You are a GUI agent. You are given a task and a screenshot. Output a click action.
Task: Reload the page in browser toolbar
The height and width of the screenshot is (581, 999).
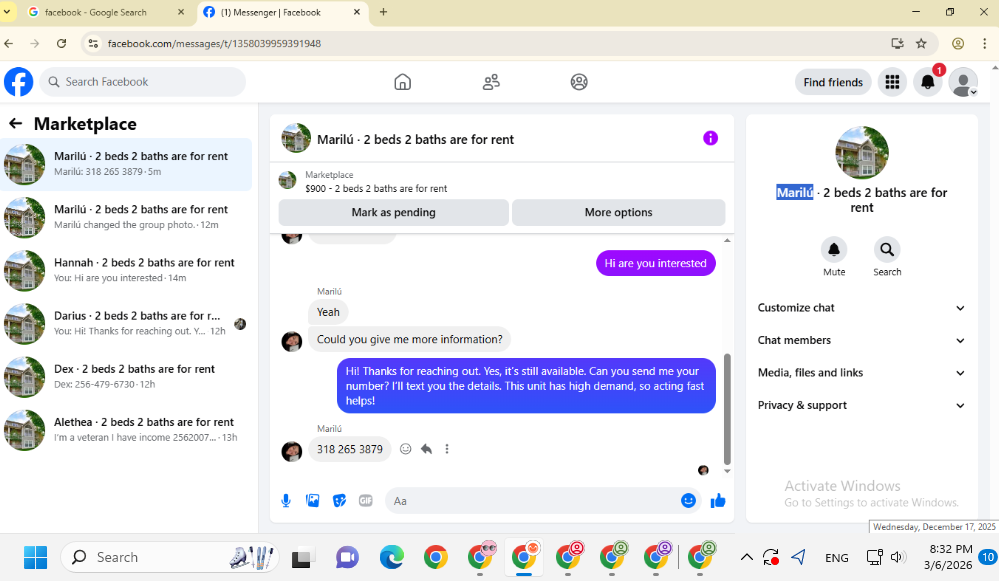pyautogui.click(x=61, y=43)
